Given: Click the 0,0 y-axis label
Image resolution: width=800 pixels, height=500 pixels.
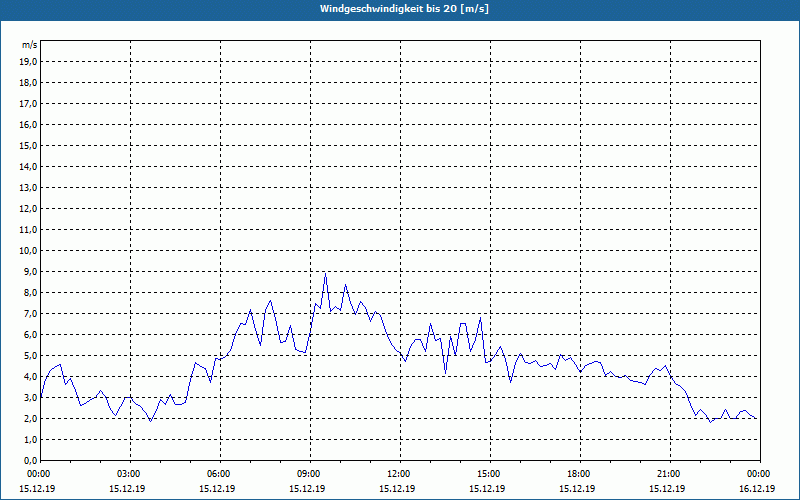Looking at the screenshot, I should coord(30,460).
